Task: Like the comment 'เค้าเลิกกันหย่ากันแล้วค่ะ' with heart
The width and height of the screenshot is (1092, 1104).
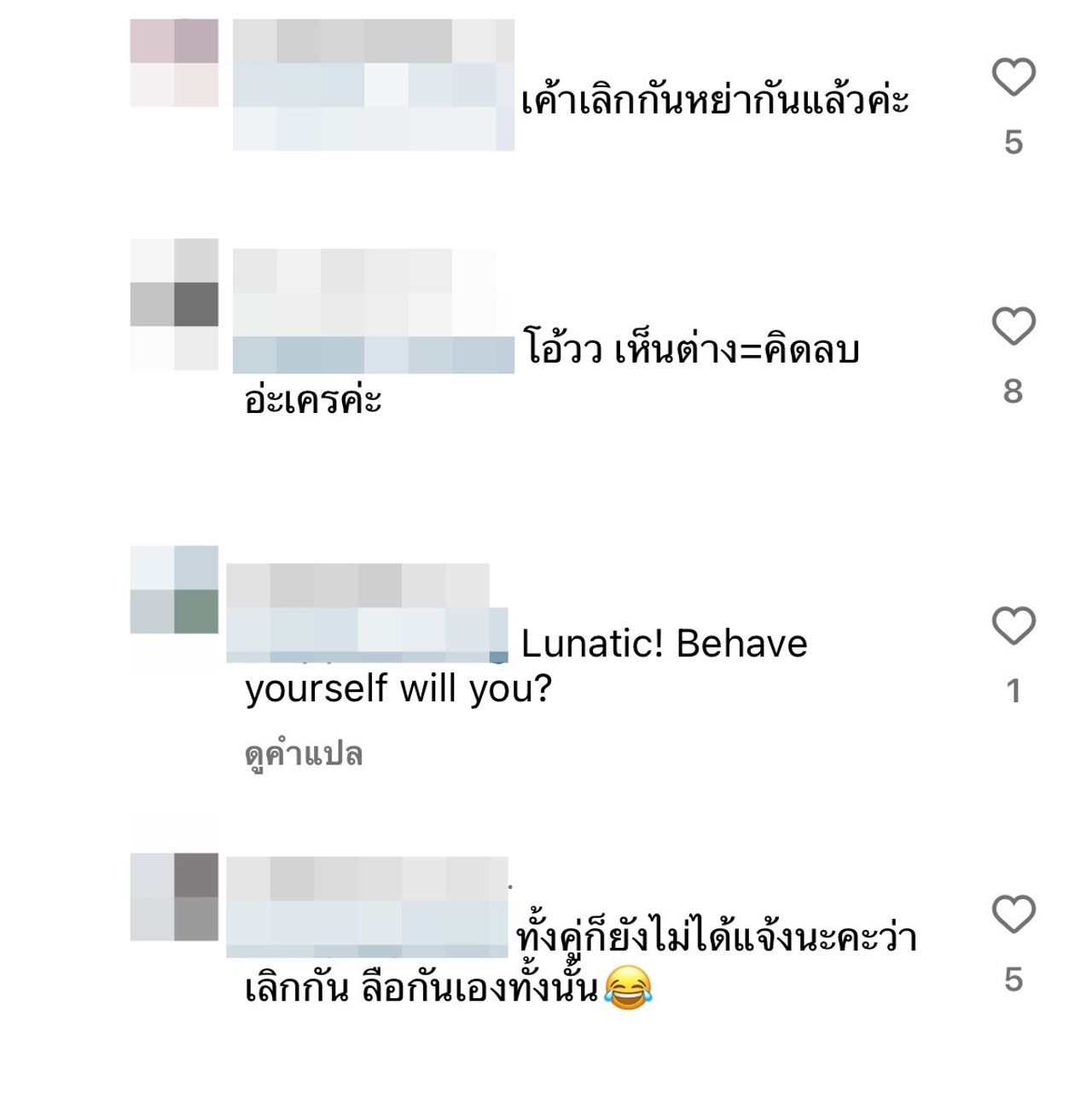Action: 1014,78
